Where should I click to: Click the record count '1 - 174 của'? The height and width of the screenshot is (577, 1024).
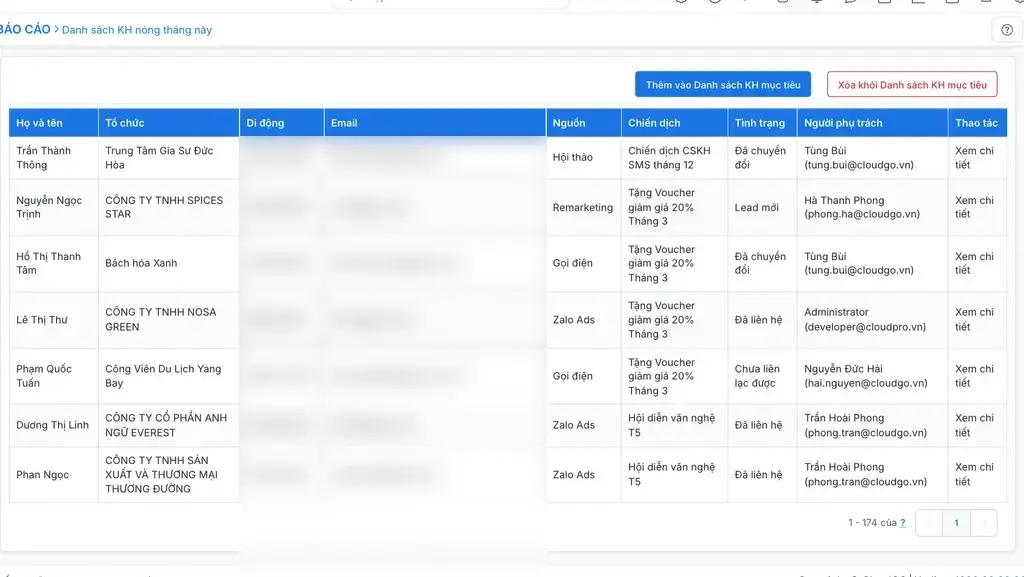(x=872, y=523)
